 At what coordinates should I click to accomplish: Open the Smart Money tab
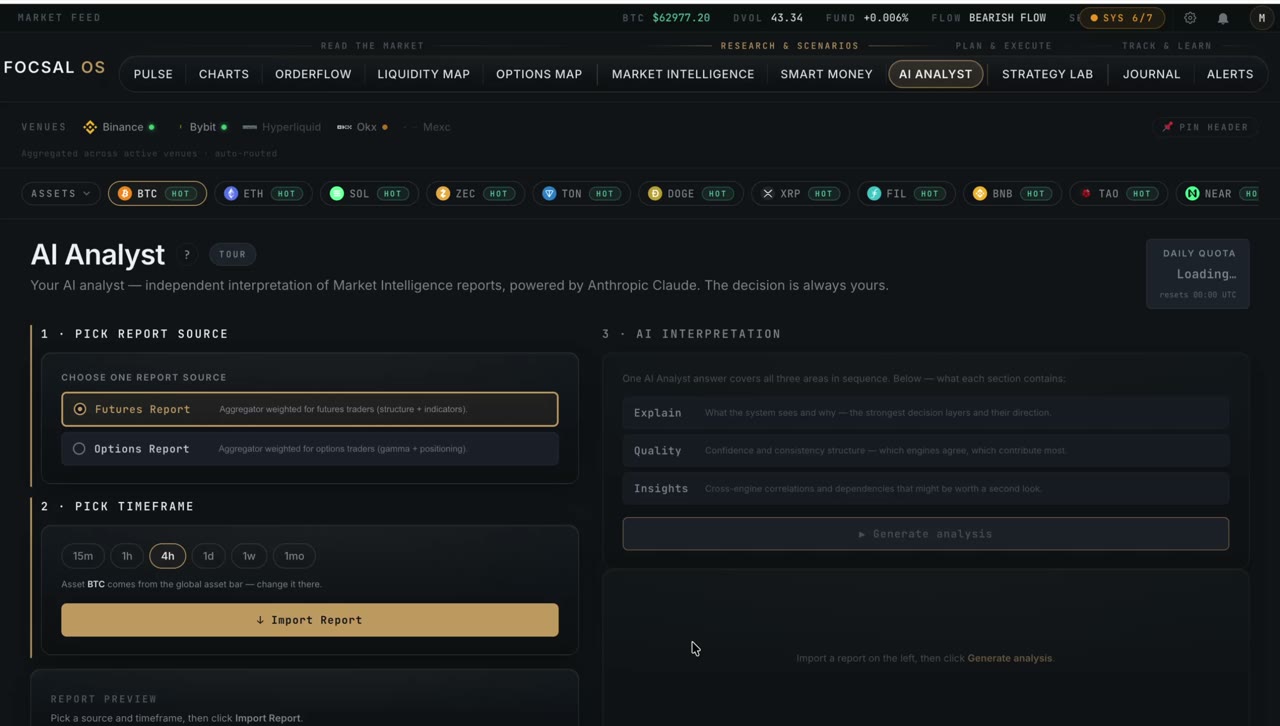pos(827,74)
